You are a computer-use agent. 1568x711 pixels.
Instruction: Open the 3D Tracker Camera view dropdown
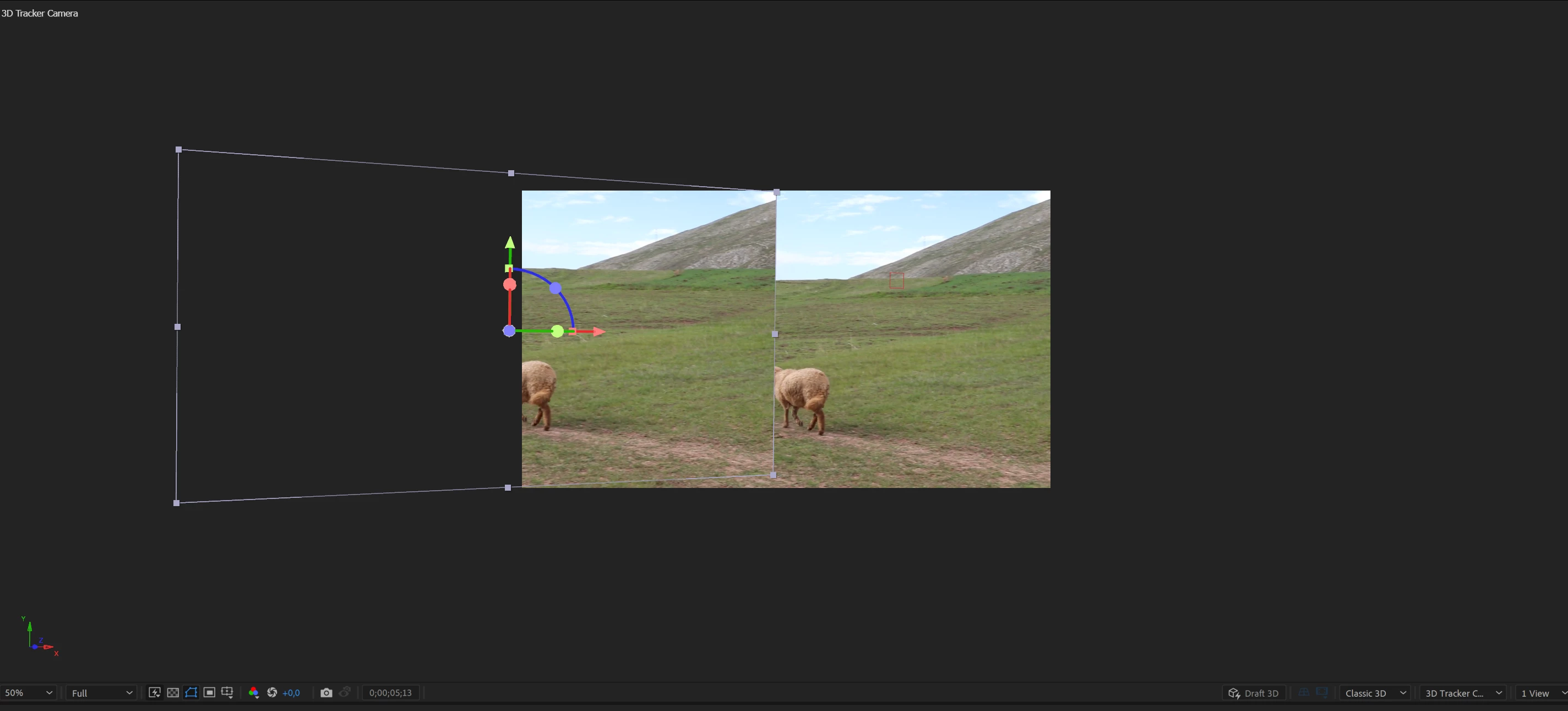pyautogui.click(x=1463, y=693)
